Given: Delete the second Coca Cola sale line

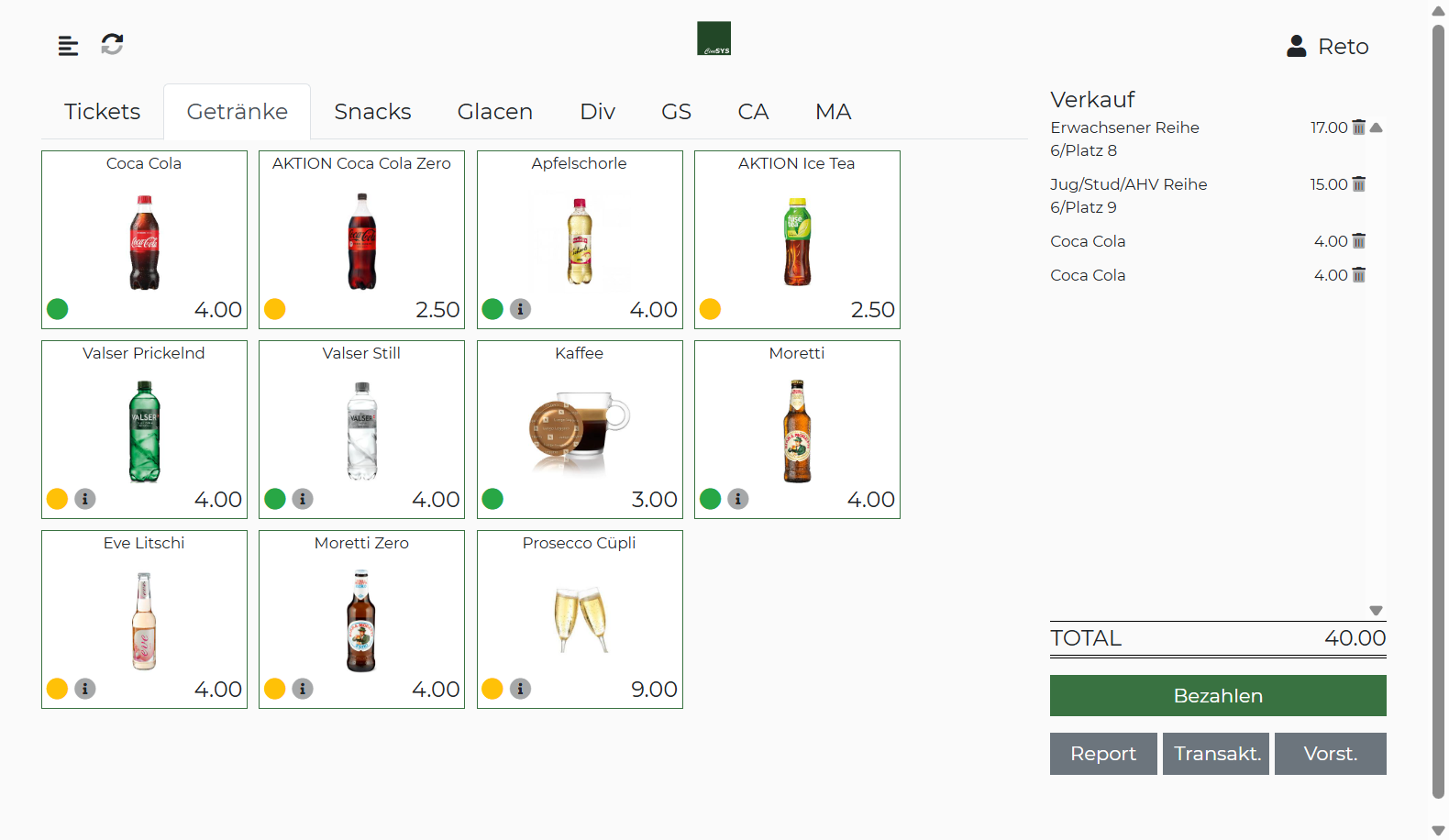Looking at the screenshot, I should click(x=1359, y=275).
